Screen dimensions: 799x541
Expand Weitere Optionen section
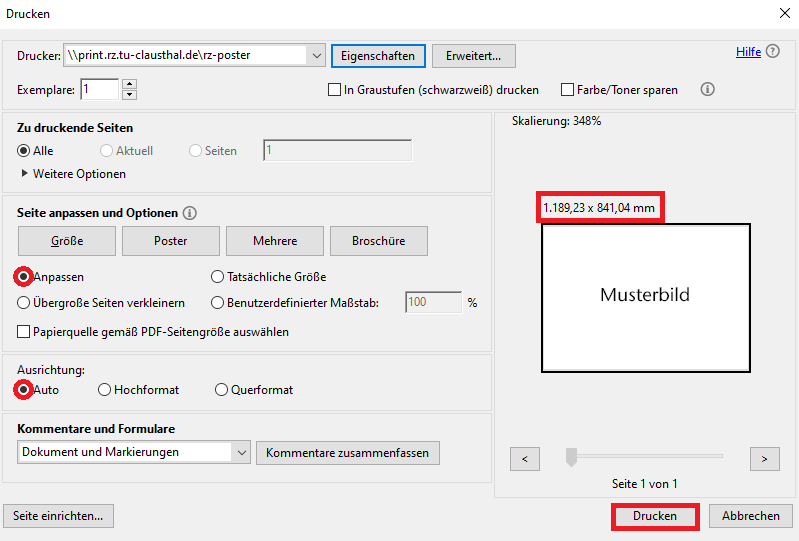(25, 174)
